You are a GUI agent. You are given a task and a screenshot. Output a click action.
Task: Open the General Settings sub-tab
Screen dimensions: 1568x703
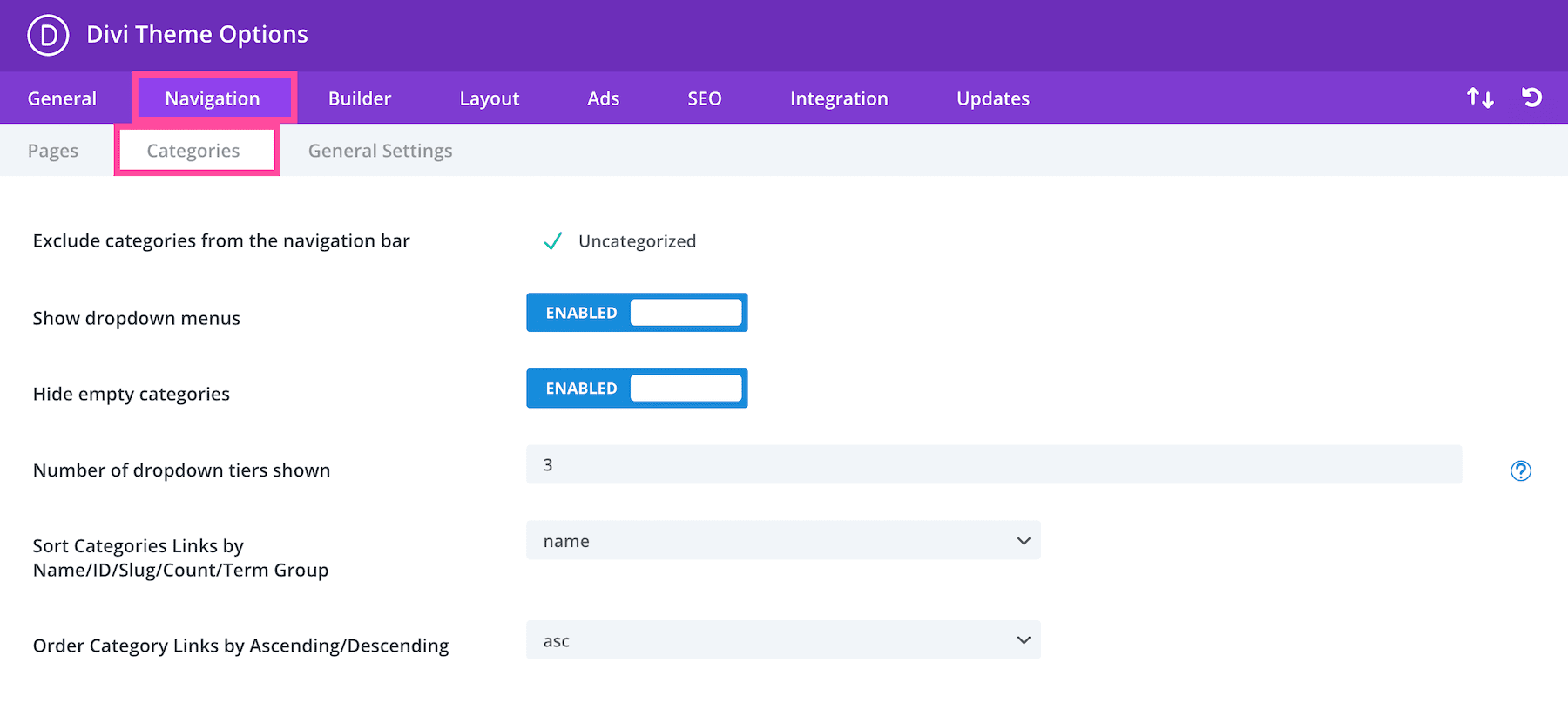click(x=380, y=151)
